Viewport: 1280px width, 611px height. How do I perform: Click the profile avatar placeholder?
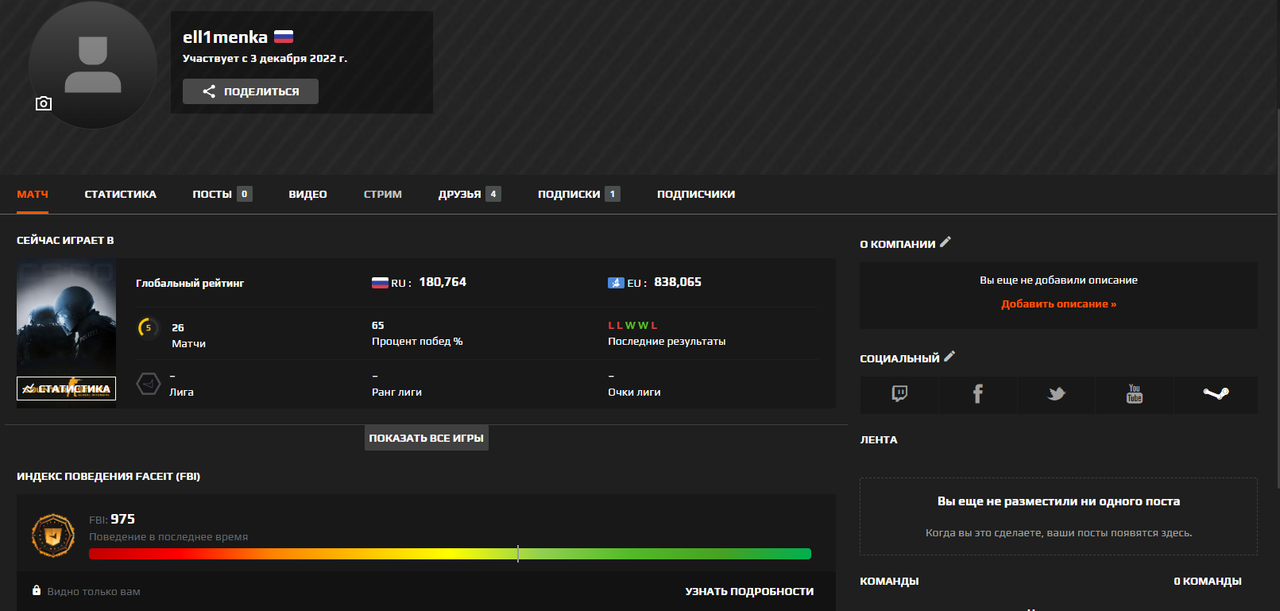coord(93,65)
